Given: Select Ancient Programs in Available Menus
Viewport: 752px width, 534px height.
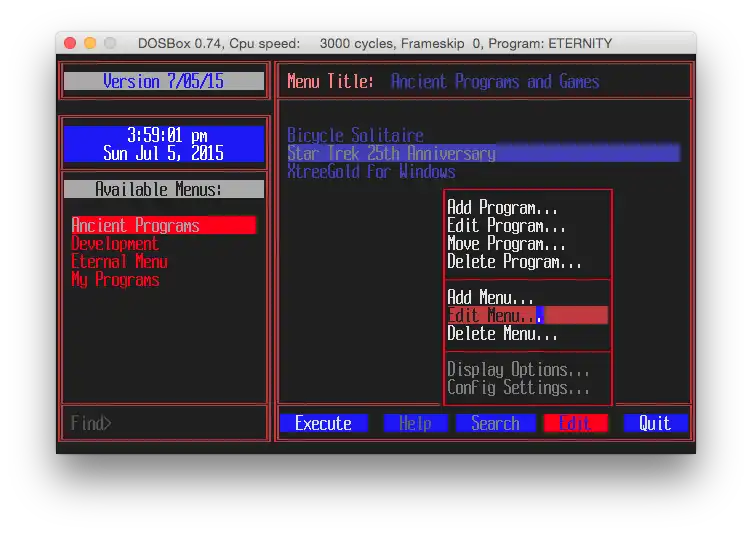Looking at the screenshot, I should click(x=164, y=225).
